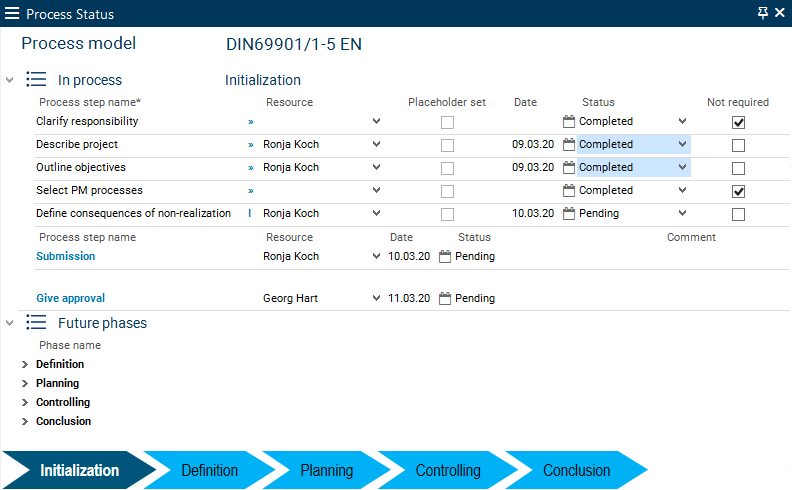
Task: Check Not required for Describe project
Action: 738,145
